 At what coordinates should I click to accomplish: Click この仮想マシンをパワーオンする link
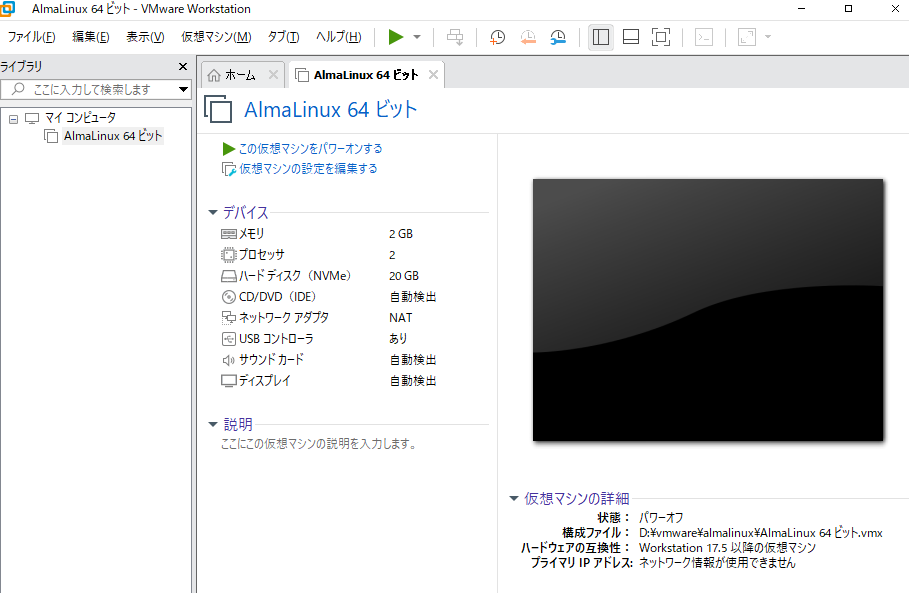[310, 149]
